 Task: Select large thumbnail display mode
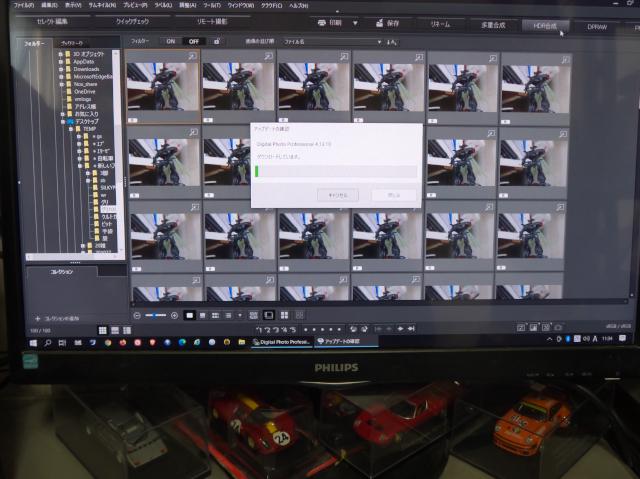click(x=189, y=315)
